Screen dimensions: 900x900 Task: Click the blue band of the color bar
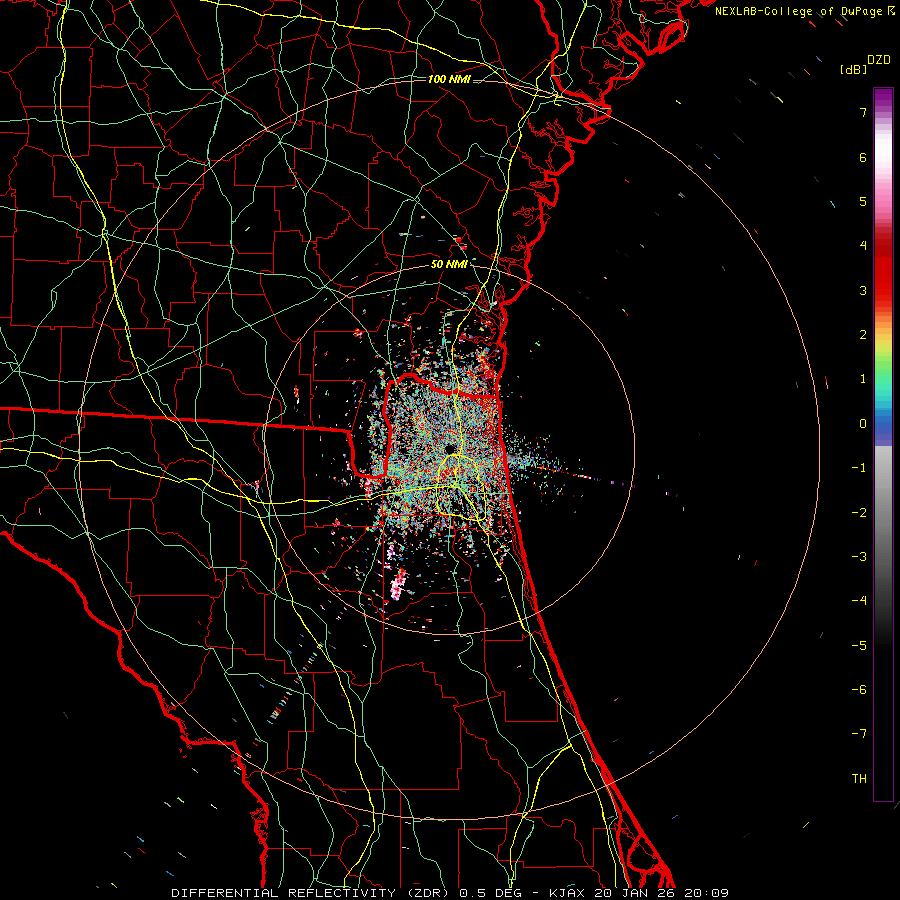pyautogui.click(x=883, y=424)
